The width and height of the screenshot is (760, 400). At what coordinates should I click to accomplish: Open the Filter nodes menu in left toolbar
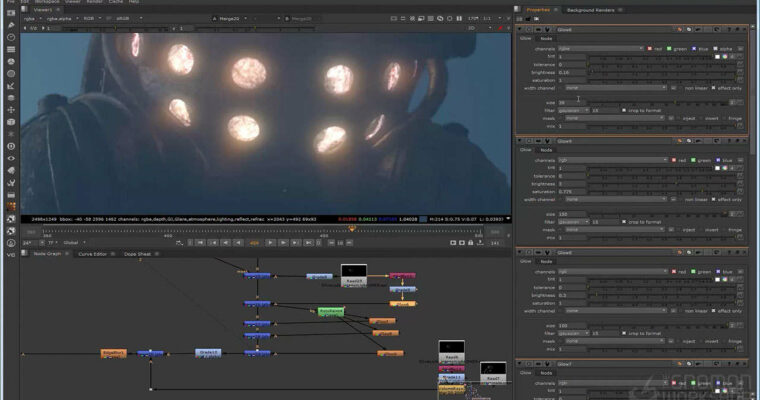click(11, 73)
